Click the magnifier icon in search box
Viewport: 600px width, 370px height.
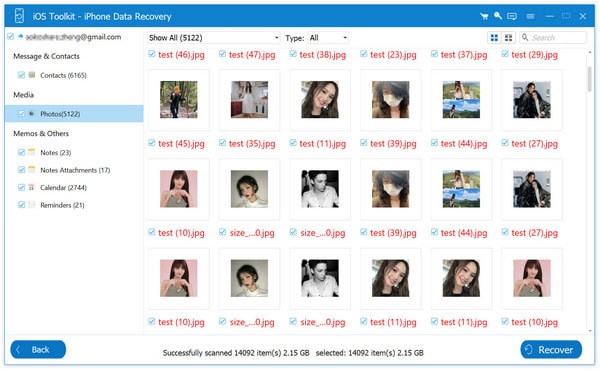click(x=525, y=37)
